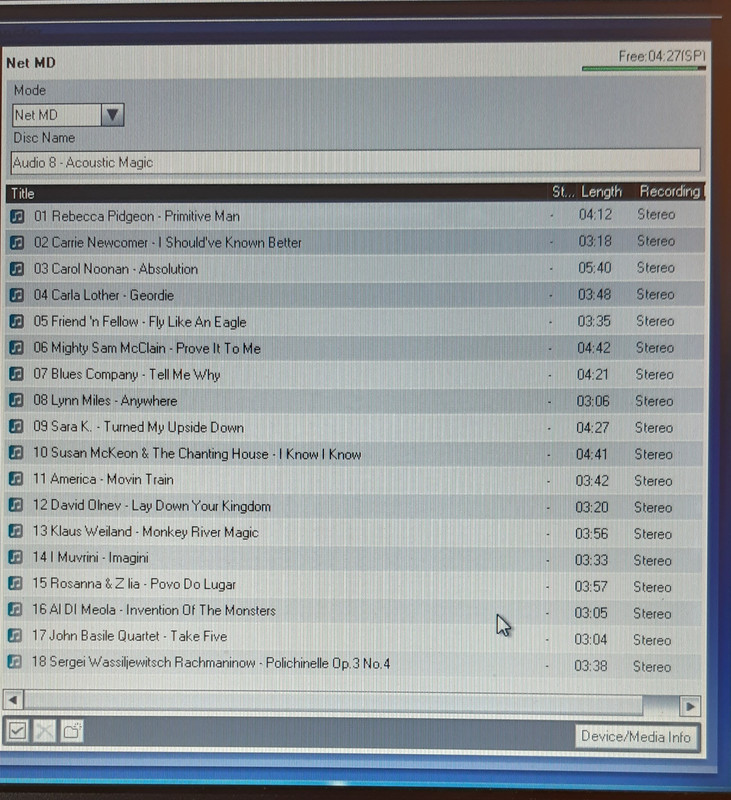Click music icon of Susan McKeon track
Image resolution: width=731 pixels, height=800 pixels.
(x=16, y=453)
